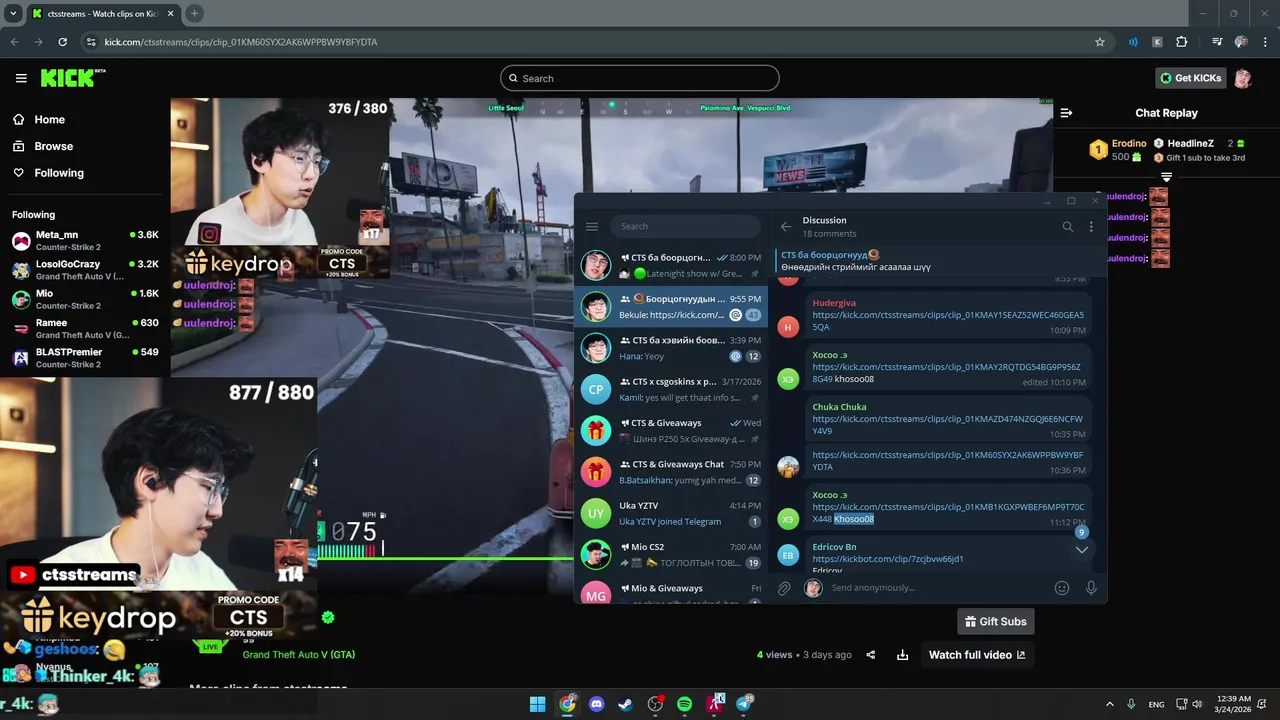Open Chrome media control icon

click(1217, 42)
